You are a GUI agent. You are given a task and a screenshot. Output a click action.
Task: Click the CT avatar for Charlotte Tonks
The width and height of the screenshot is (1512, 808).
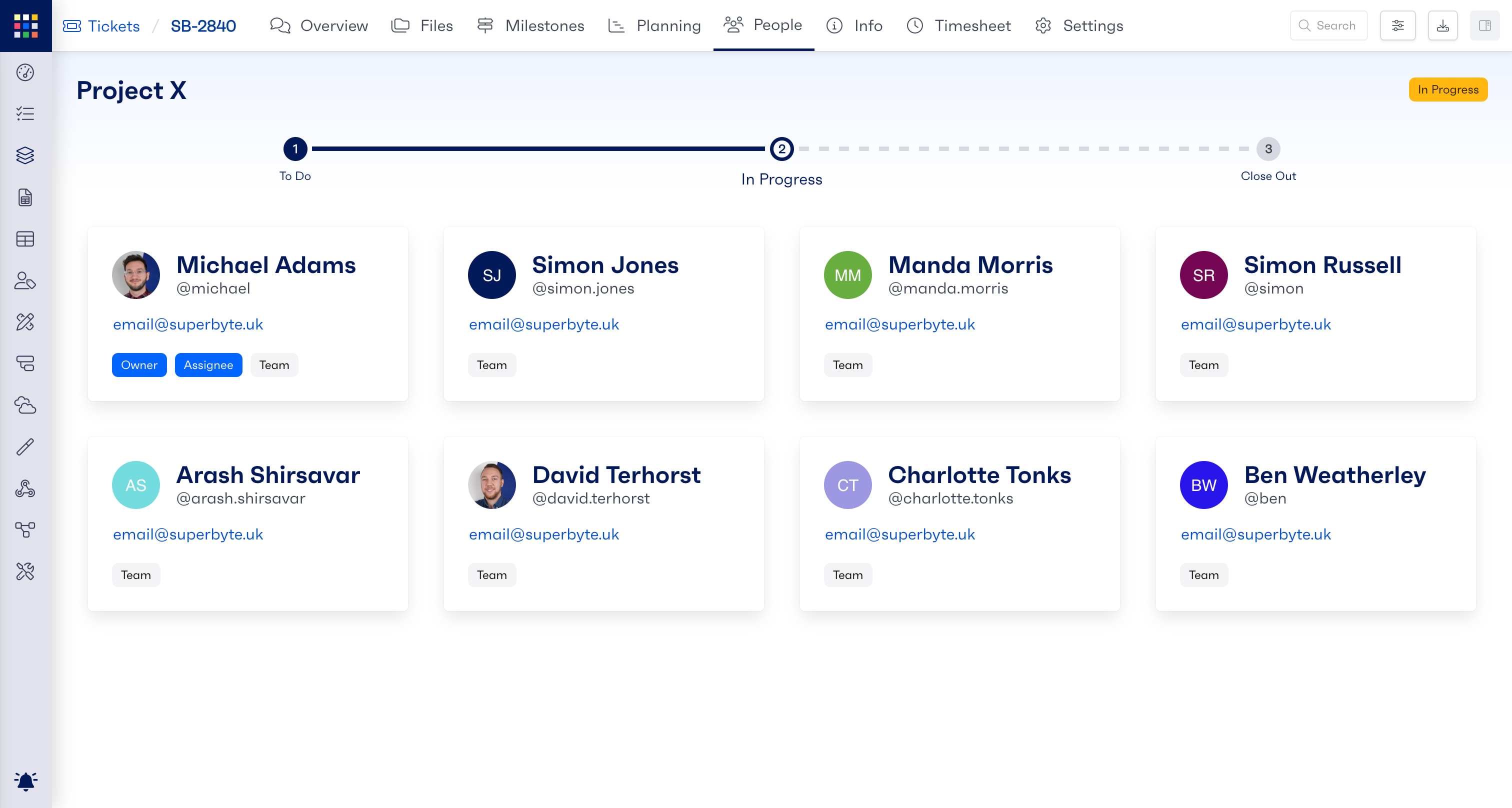pos(847,485)
